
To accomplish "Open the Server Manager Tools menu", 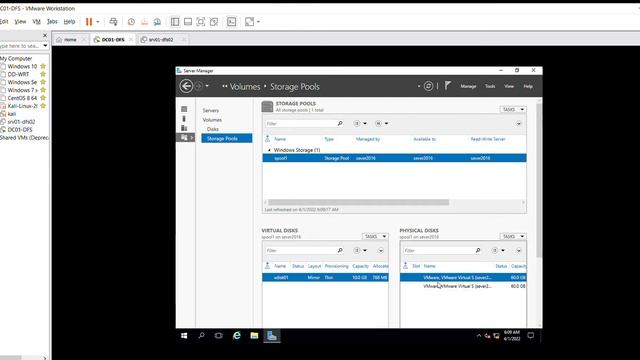I will (x=490, y=86).
